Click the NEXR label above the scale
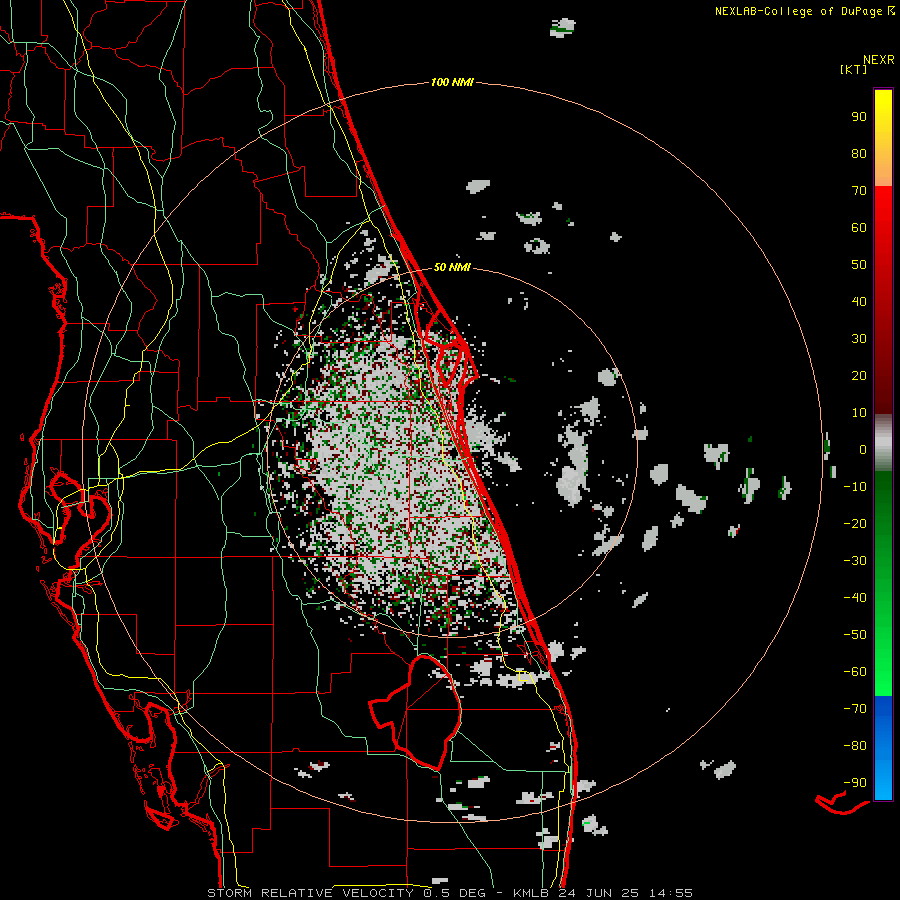Image resolution: width=900 pixels, height=900 pixels. tap(879, 60)
